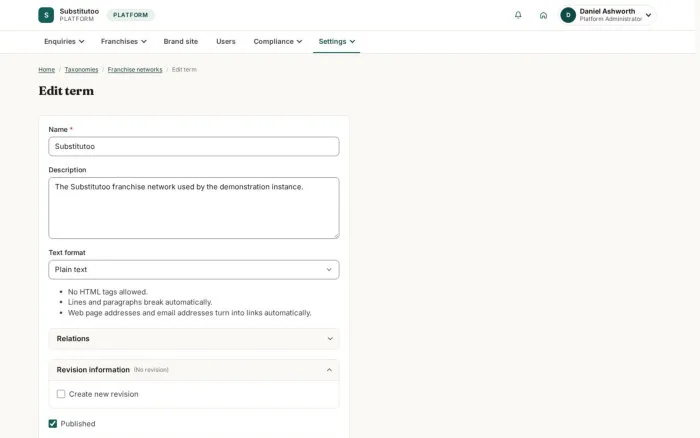This screenshot has height=438, width=700.
Task: Enable Create new revision checkbox
Action: pyautogui.click(x=61, y=394)
